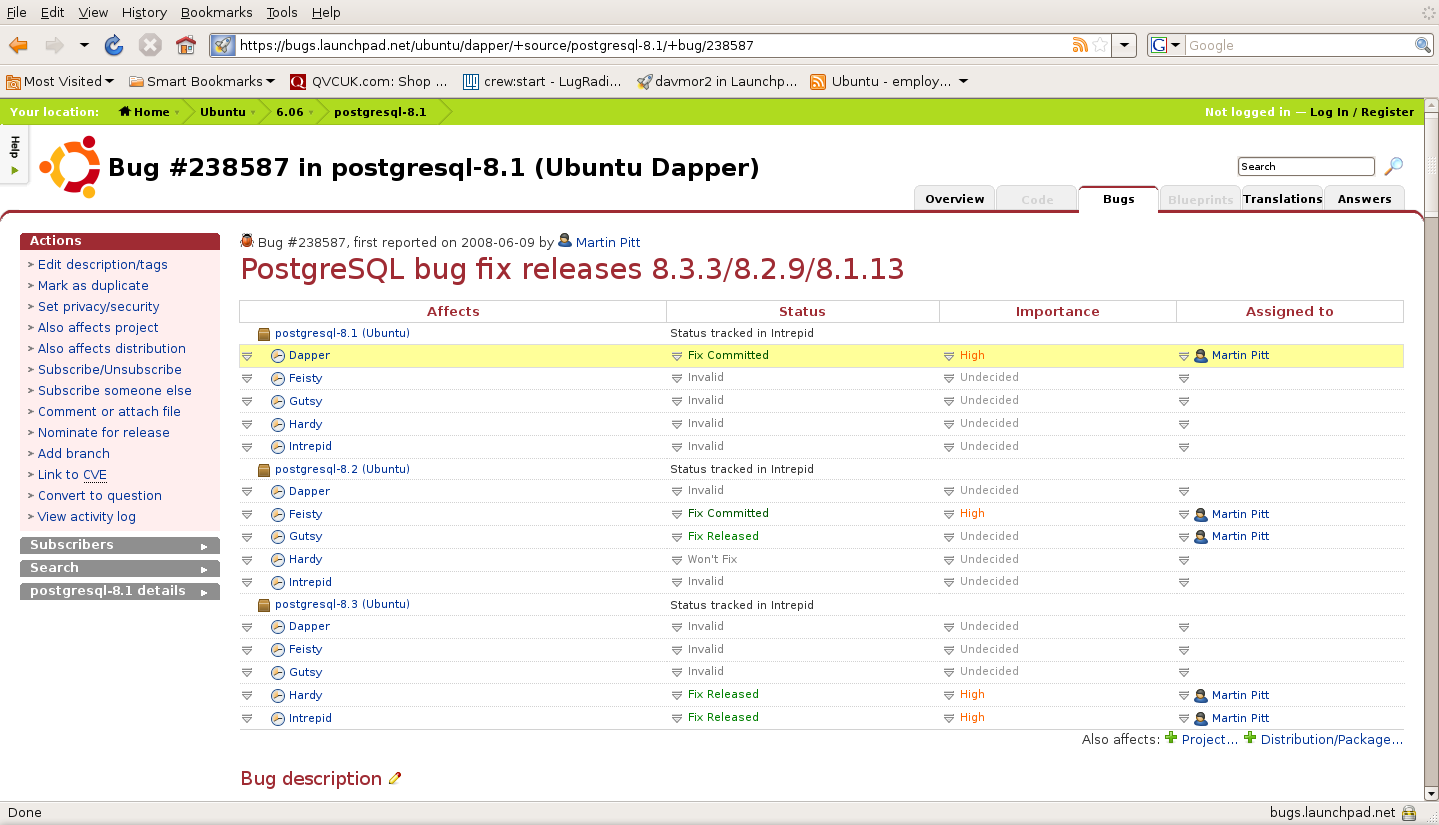Screen dimensions: 1439x825
Task: Open the History menu
Action: point(144,12)
